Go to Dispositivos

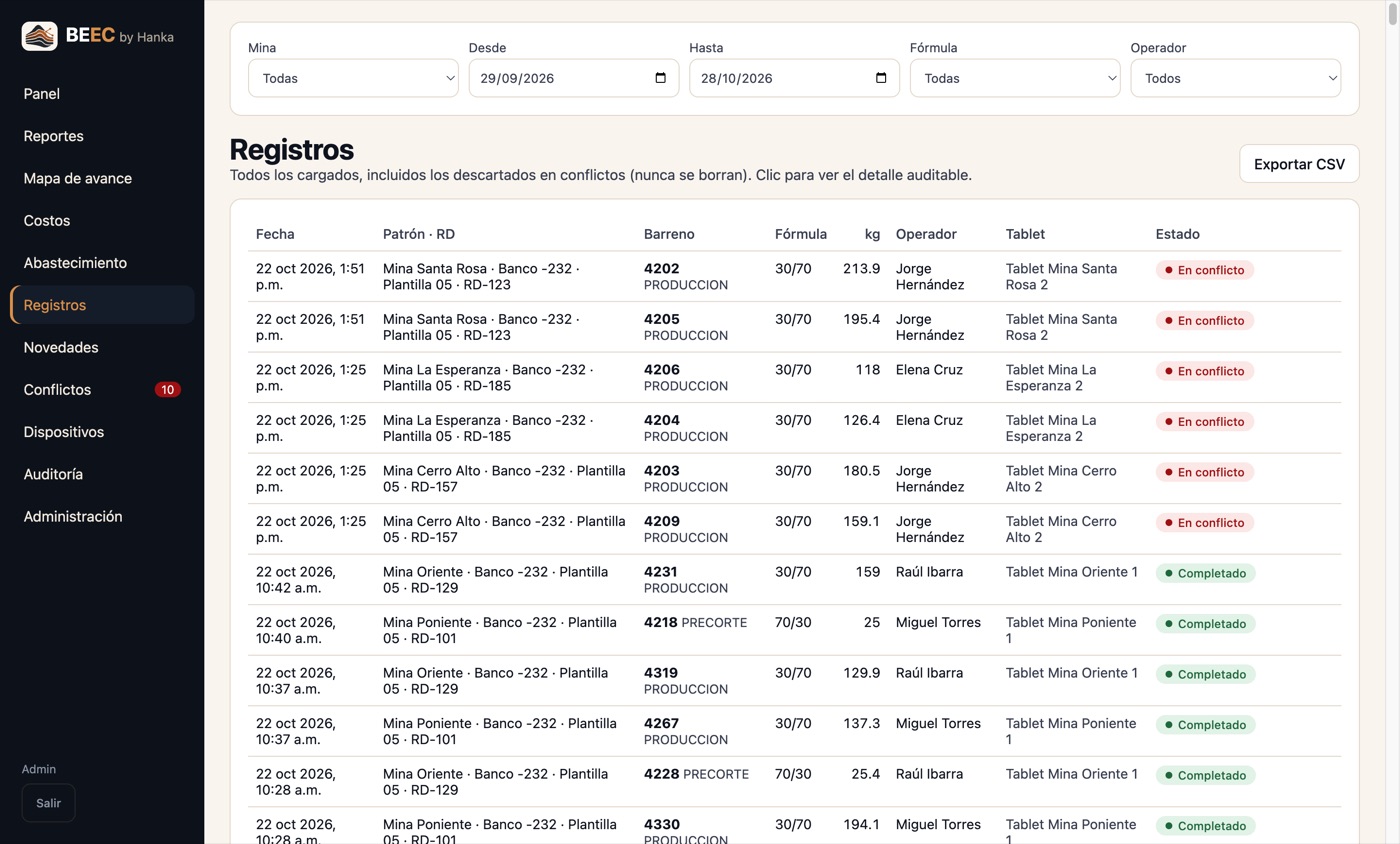[x=102, y=432]
